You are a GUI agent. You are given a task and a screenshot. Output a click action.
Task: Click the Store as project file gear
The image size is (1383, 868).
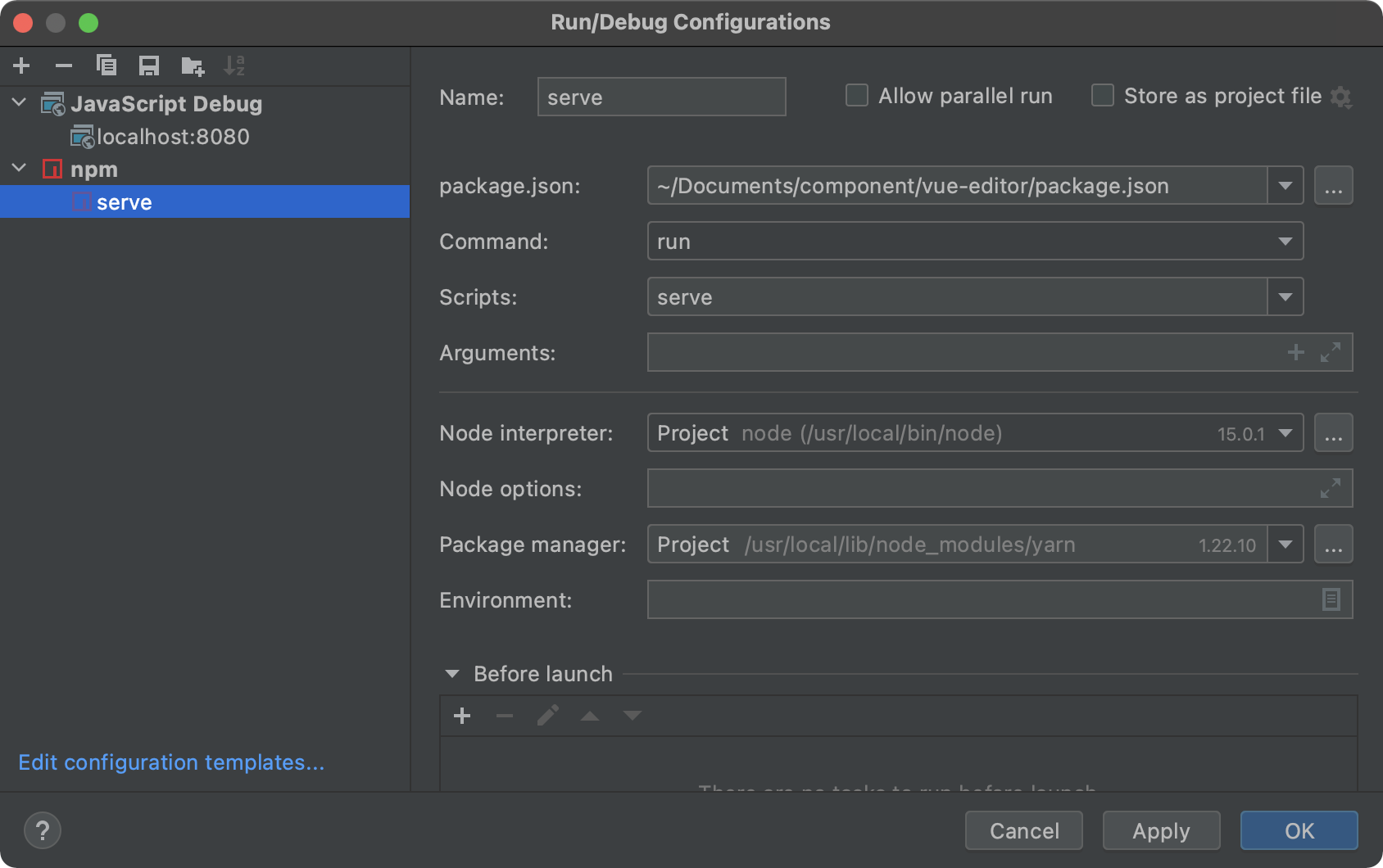[x=1341, y=97]
